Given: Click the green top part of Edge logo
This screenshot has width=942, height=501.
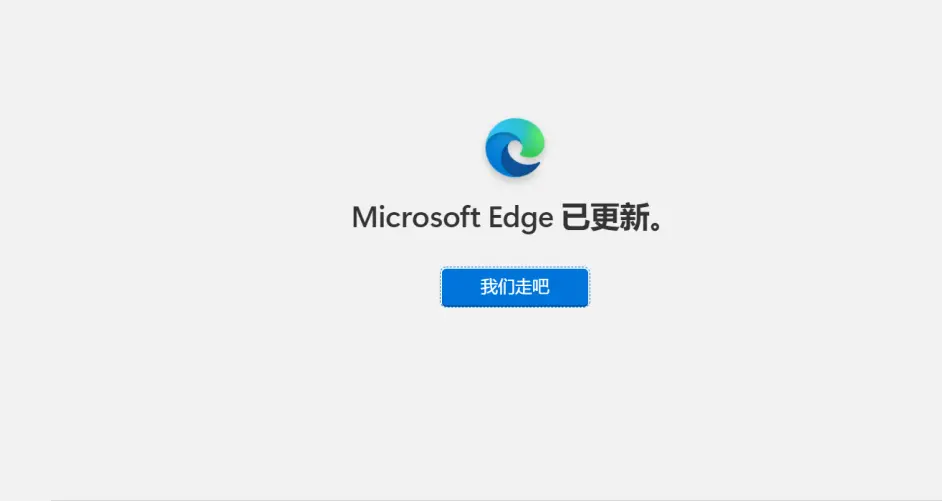Looking at the screenshot, I should tap(529, 133).
